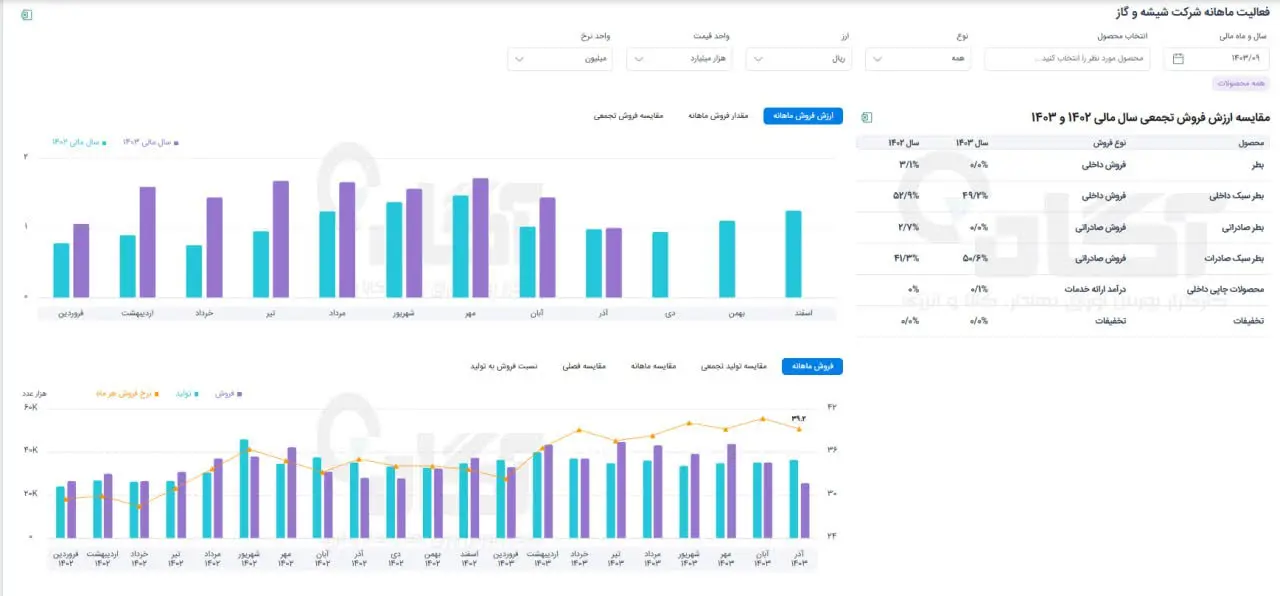Viewport: 1280px width, 596px height.
Task: Click the Excel export icon at top-left corner
Action: [x=26, y=15]
